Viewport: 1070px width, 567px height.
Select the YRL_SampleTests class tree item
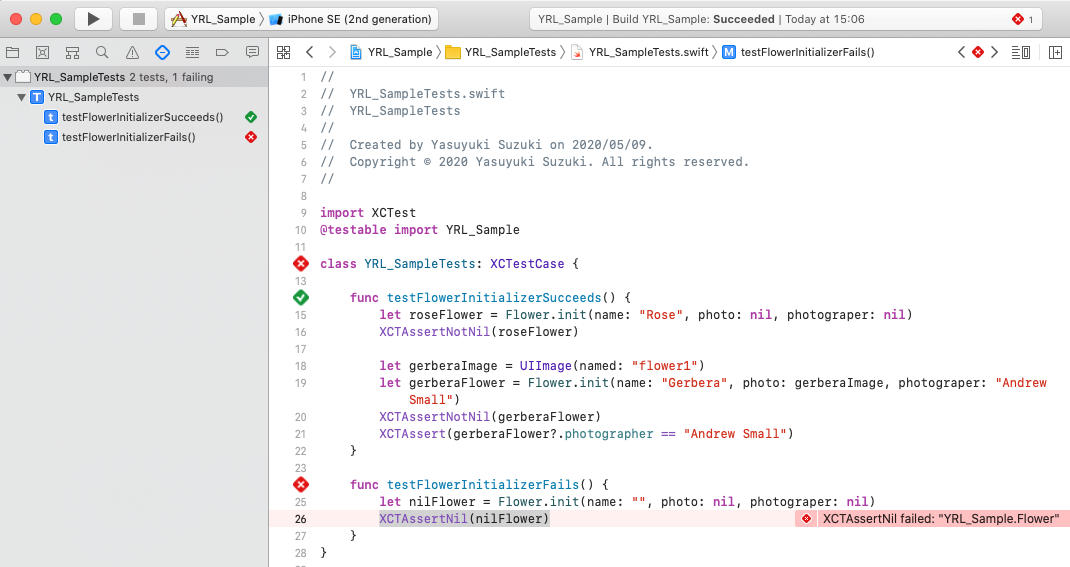[93, 98]
